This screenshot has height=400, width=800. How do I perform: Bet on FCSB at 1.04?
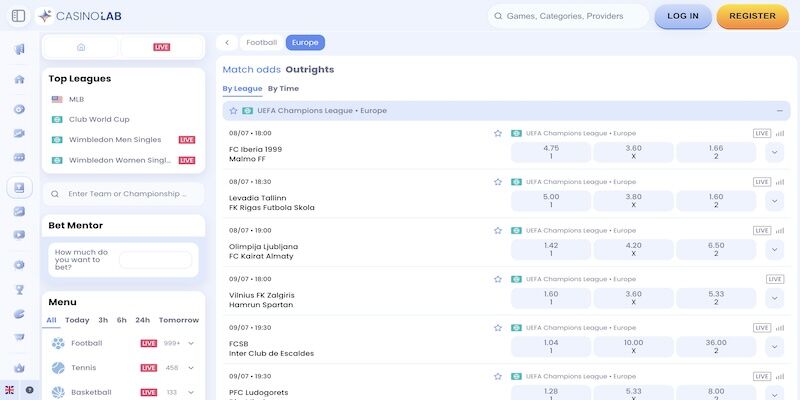[551, 347]
